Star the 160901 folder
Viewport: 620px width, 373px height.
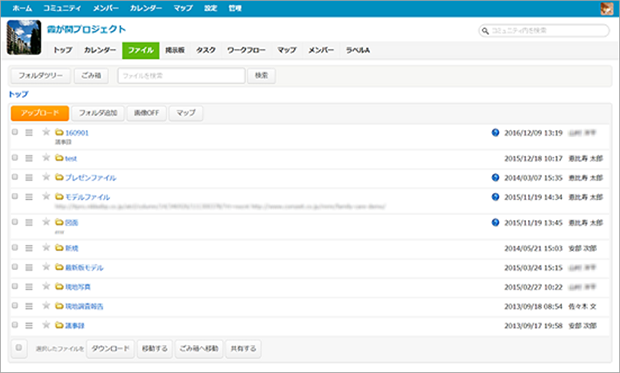pyautogui.click(x=46, y=132)
